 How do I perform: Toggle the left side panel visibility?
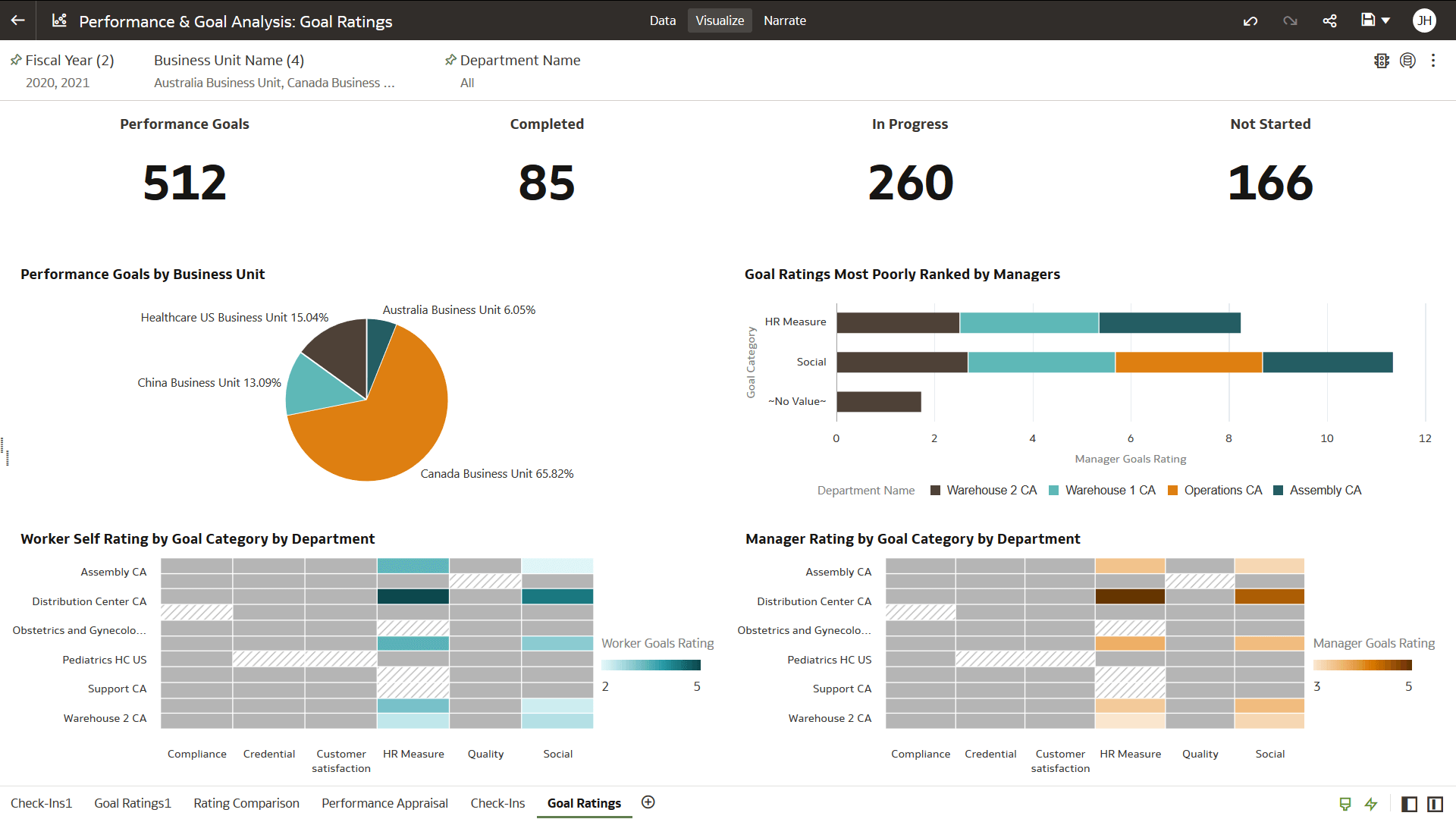point(1409,804)
